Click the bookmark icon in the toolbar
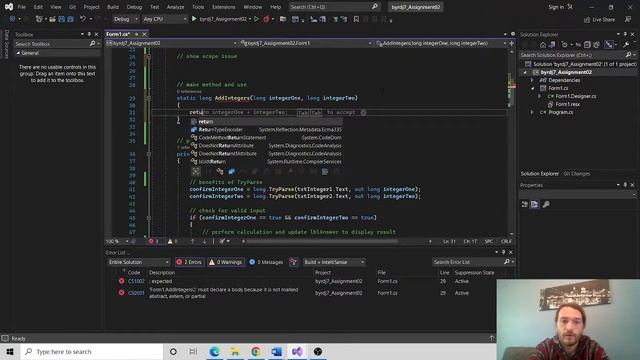The height and width of the screenshot is (360, 640). [356, 19]
